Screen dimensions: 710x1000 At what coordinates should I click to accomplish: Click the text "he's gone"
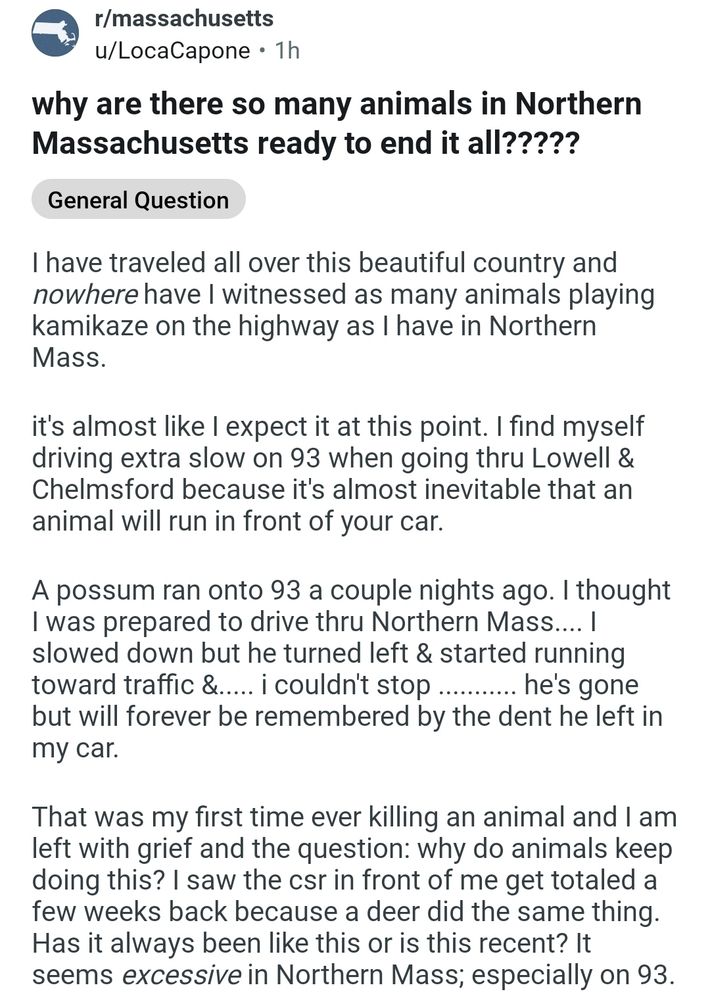[581, 684]
